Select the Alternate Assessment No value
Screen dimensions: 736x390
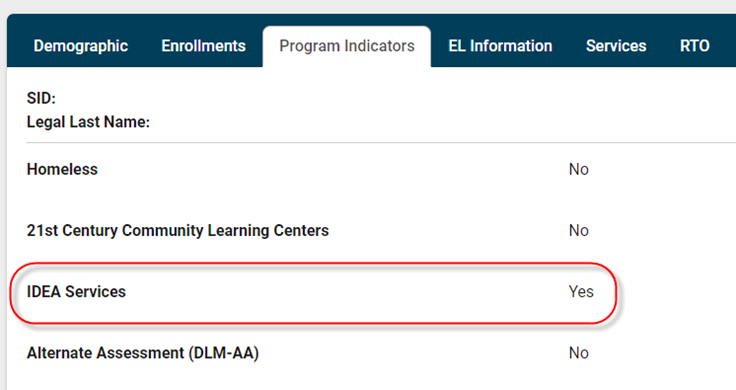point(579,353)
